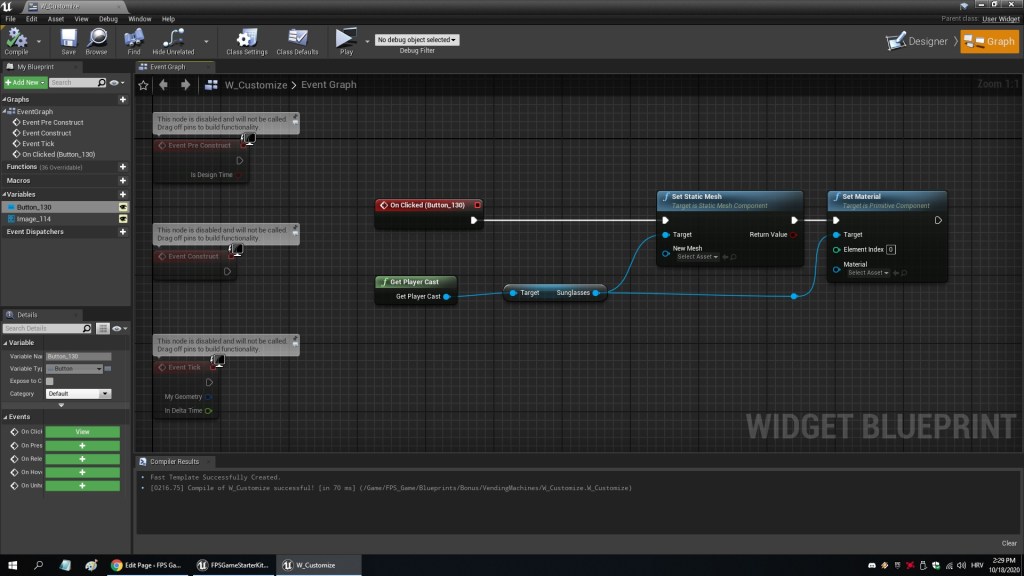Save the blueprint with the Save icon
The image size is (1024, 576).
pyautogui.click(x=68, y=39)
